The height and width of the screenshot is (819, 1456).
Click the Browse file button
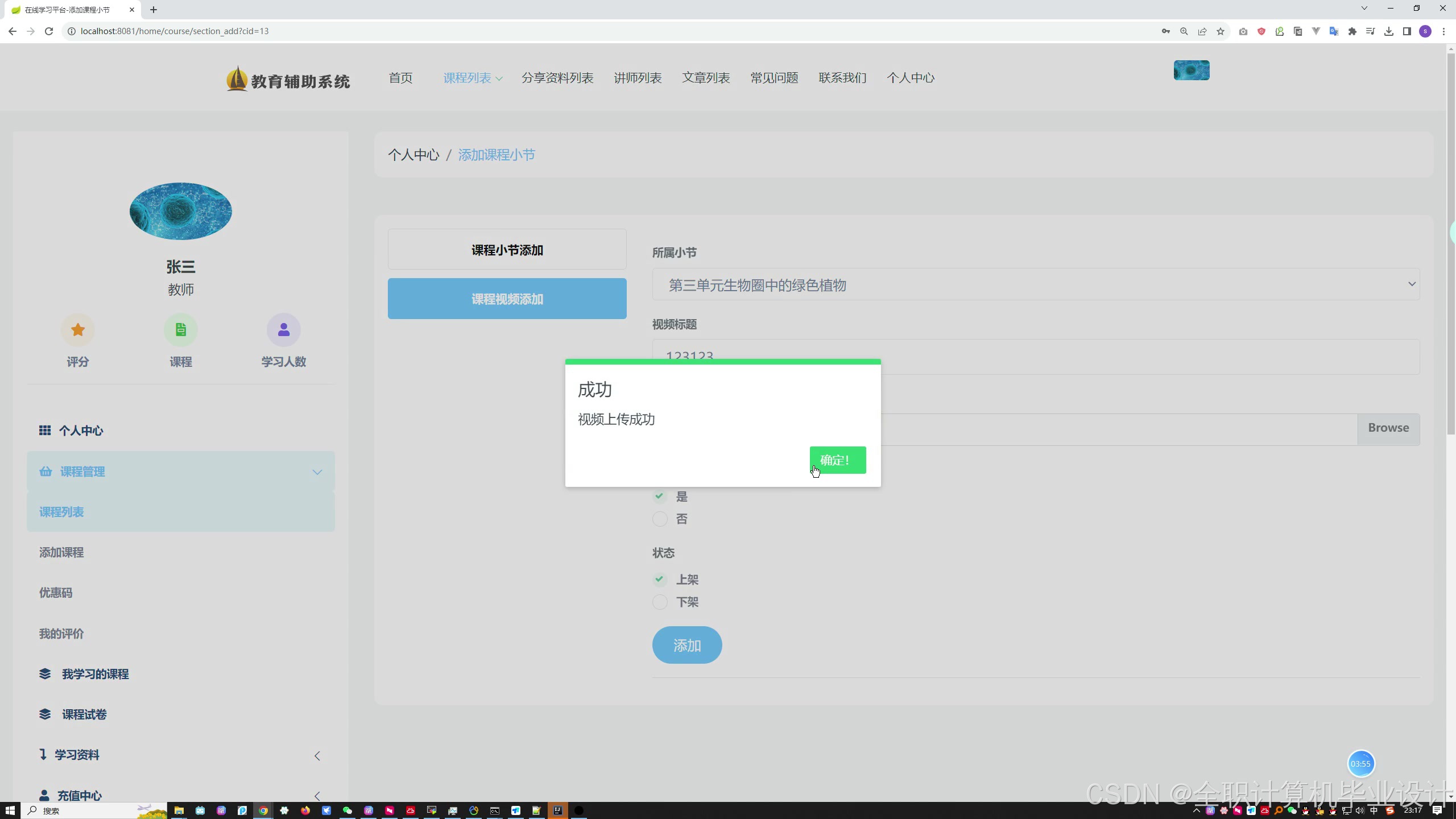pyautogui.click(x=1388, y=428)
